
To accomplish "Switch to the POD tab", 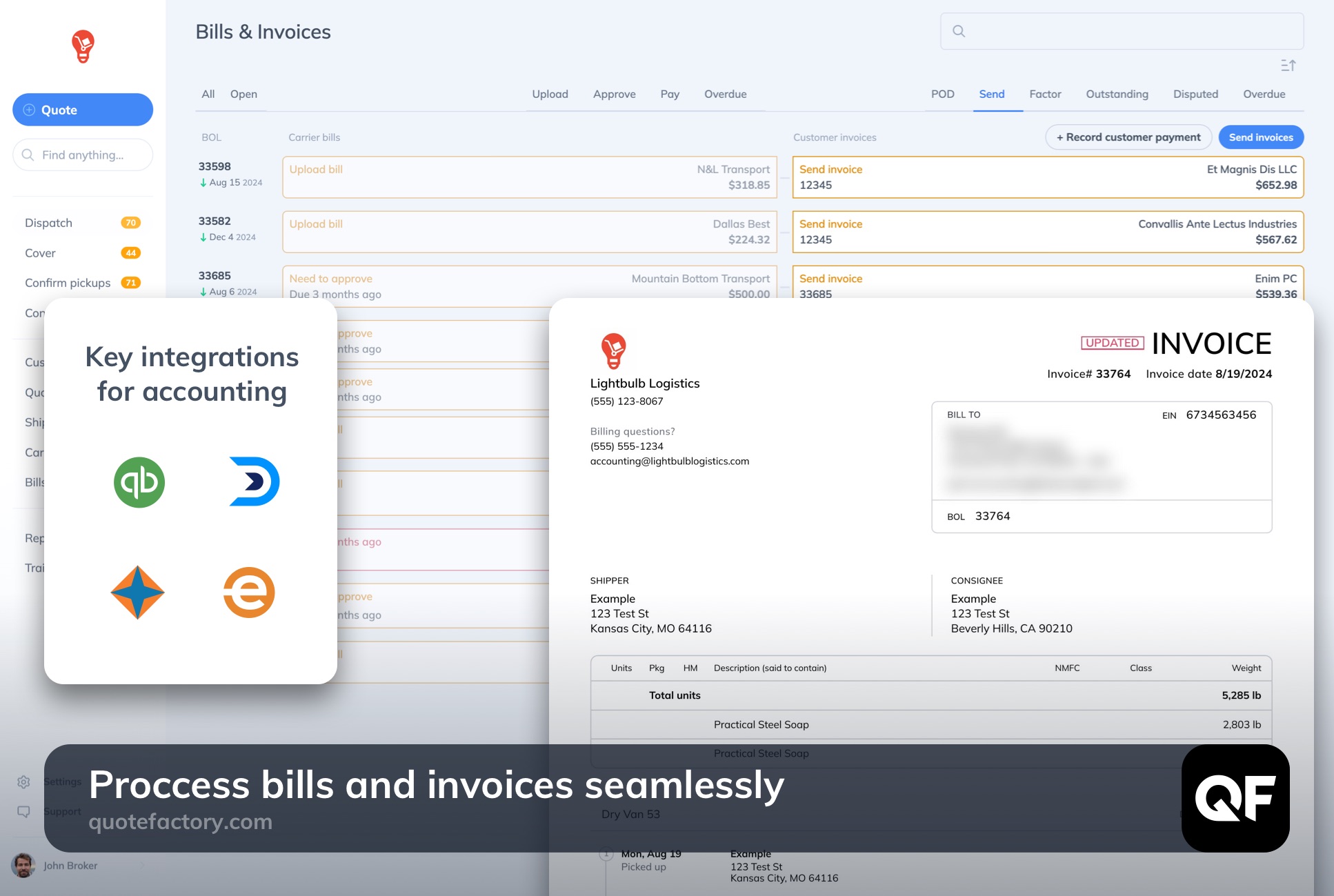I will click(943, 94).
